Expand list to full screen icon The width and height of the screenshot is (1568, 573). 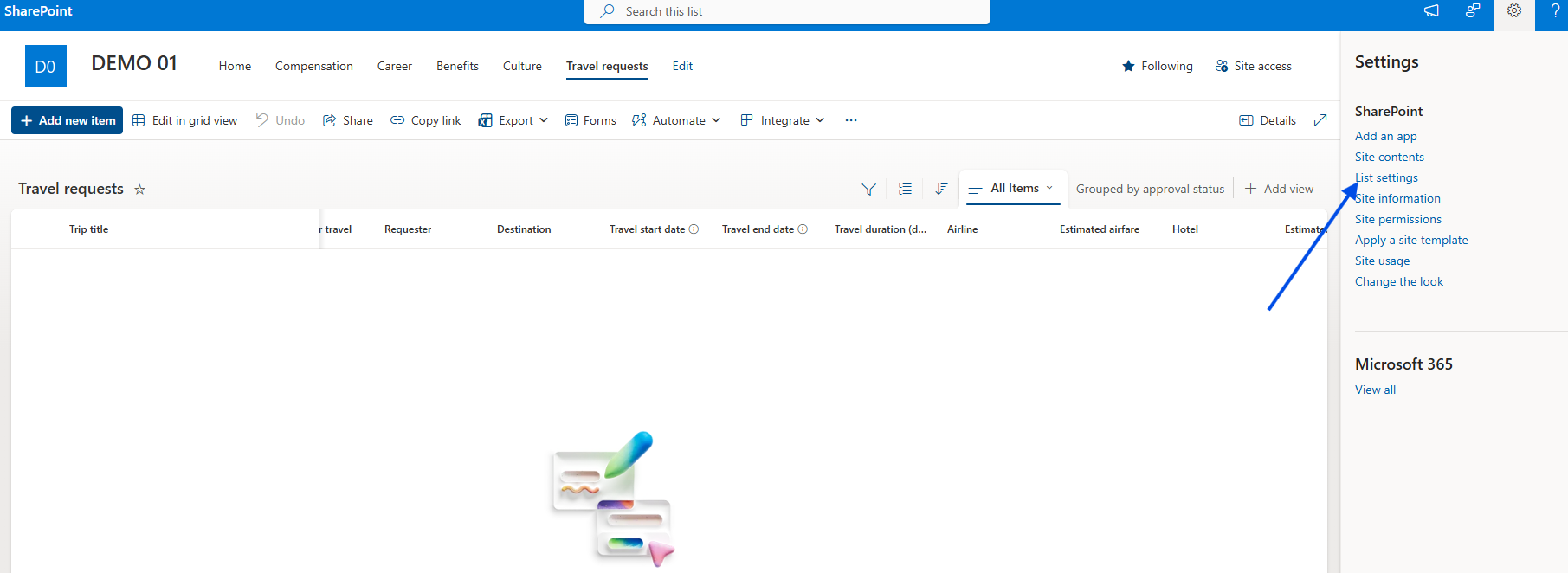pyautogui.click(x=1320, y=120)
